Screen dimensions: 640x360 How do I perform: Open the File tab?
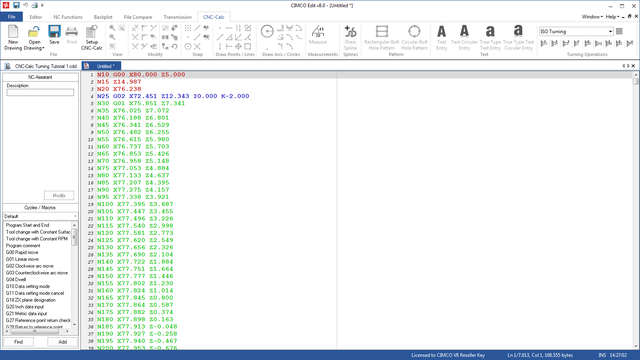pos(11,17)
